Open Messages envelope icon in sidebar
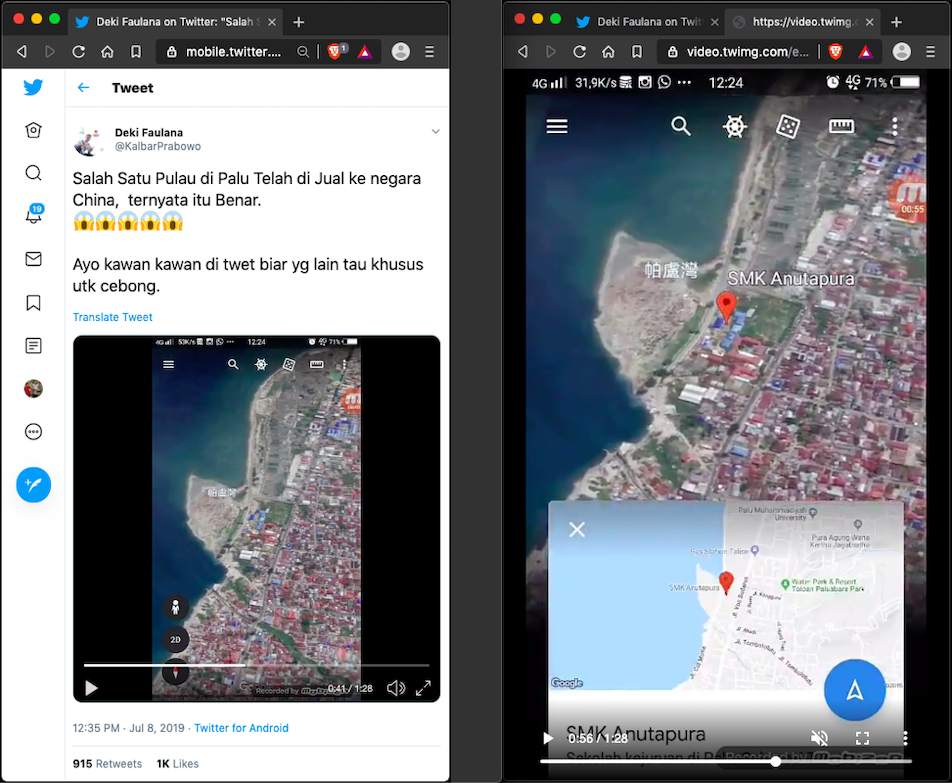Screen dimensions: 952x783 (33, 259)
